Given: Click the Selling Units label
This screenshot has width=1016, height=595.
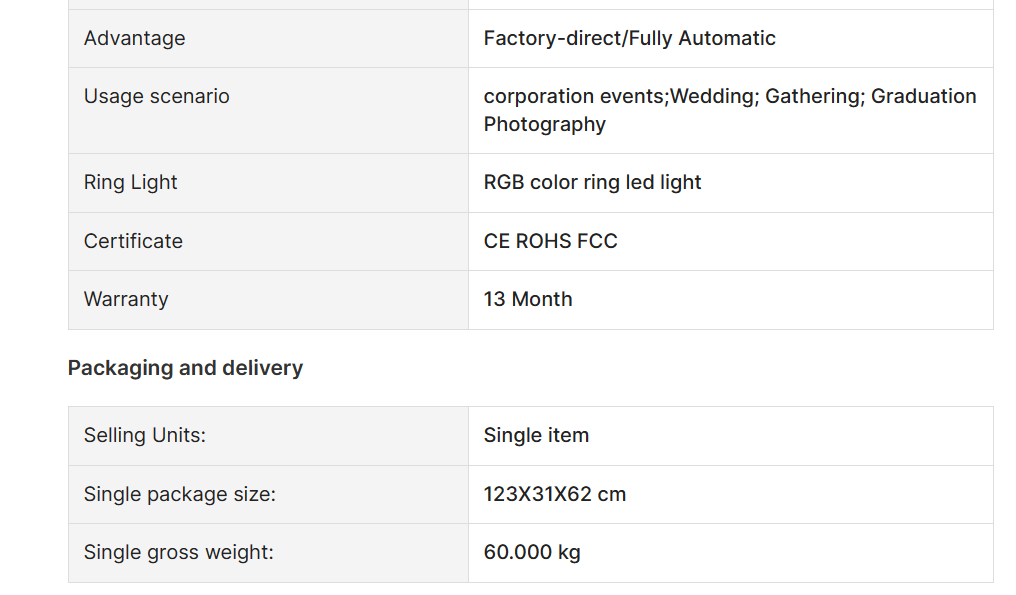Looking at the screenshot, I should point(144,435).
